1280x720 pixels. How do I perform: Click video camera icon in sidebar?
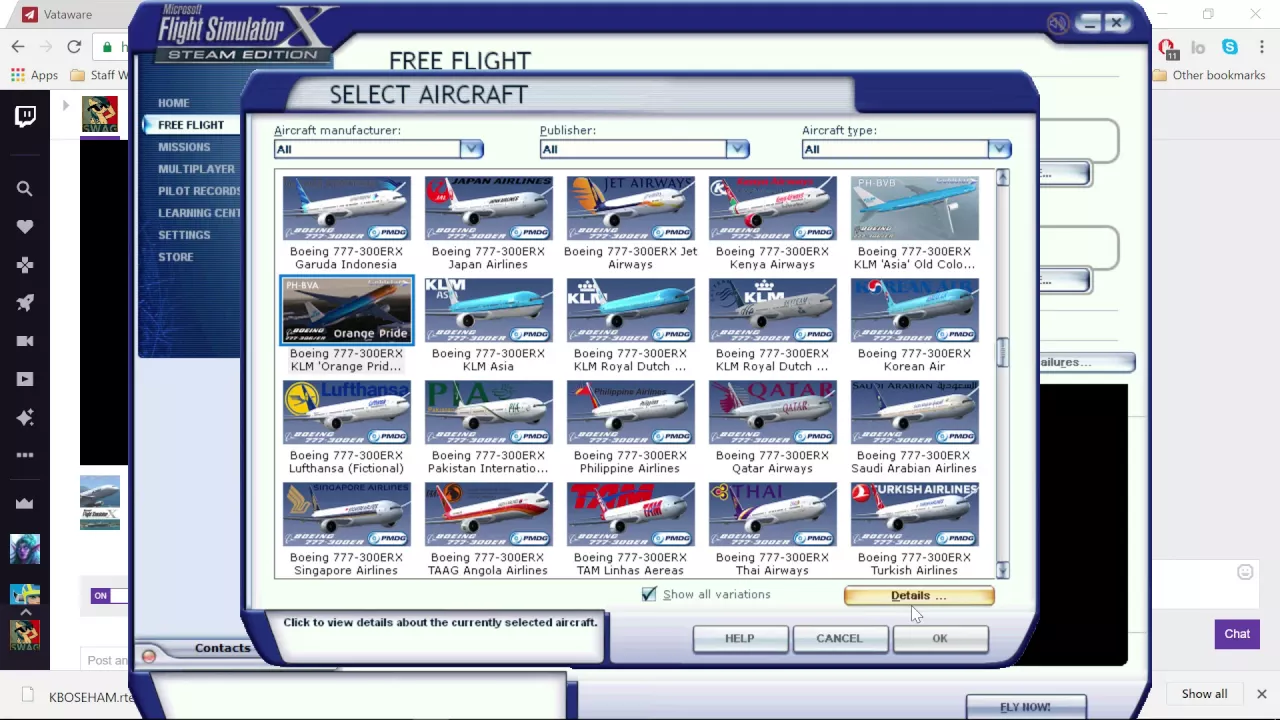(25, 341)
